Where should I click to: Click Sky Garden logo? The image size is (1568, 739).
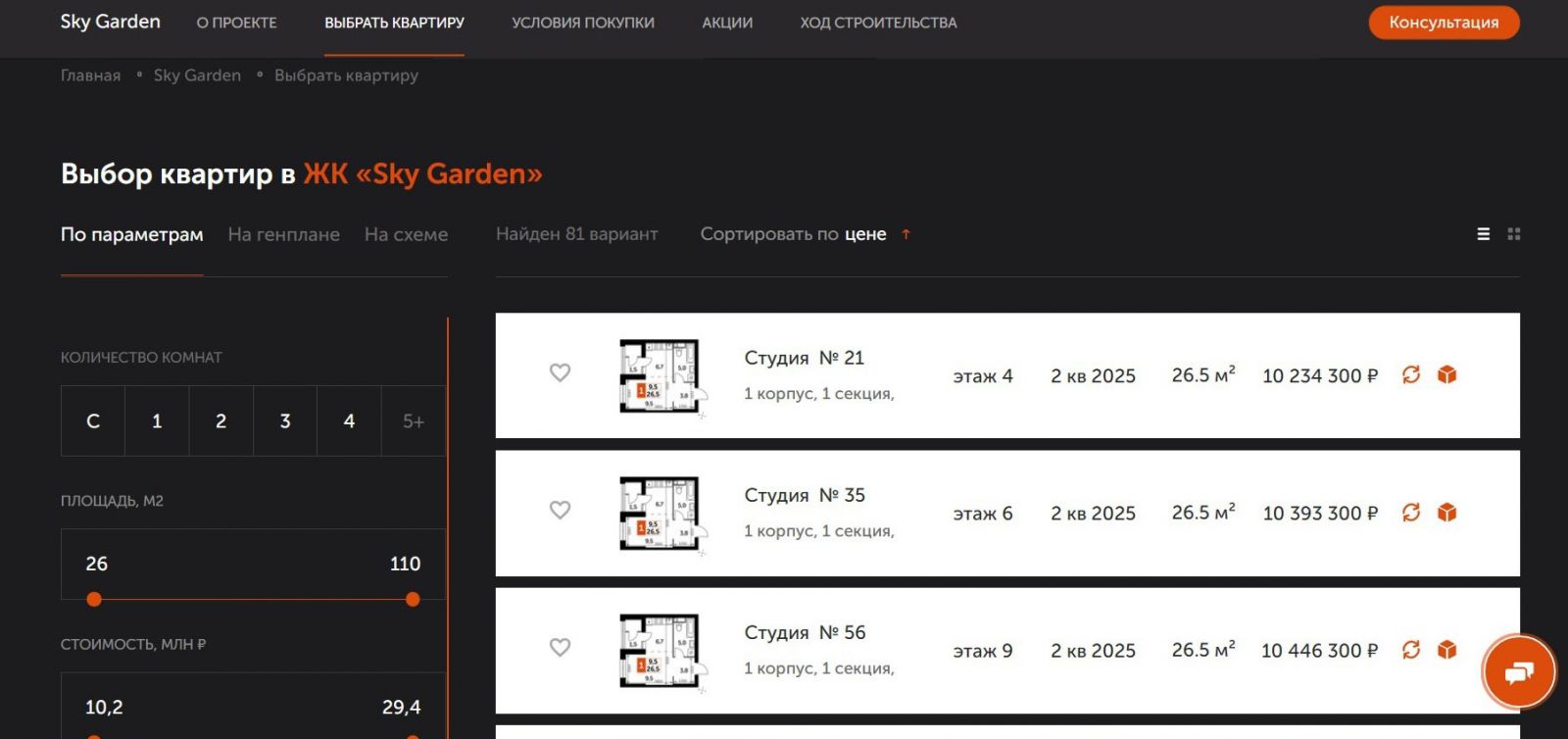pyautogui.click(x=111, y=22)
